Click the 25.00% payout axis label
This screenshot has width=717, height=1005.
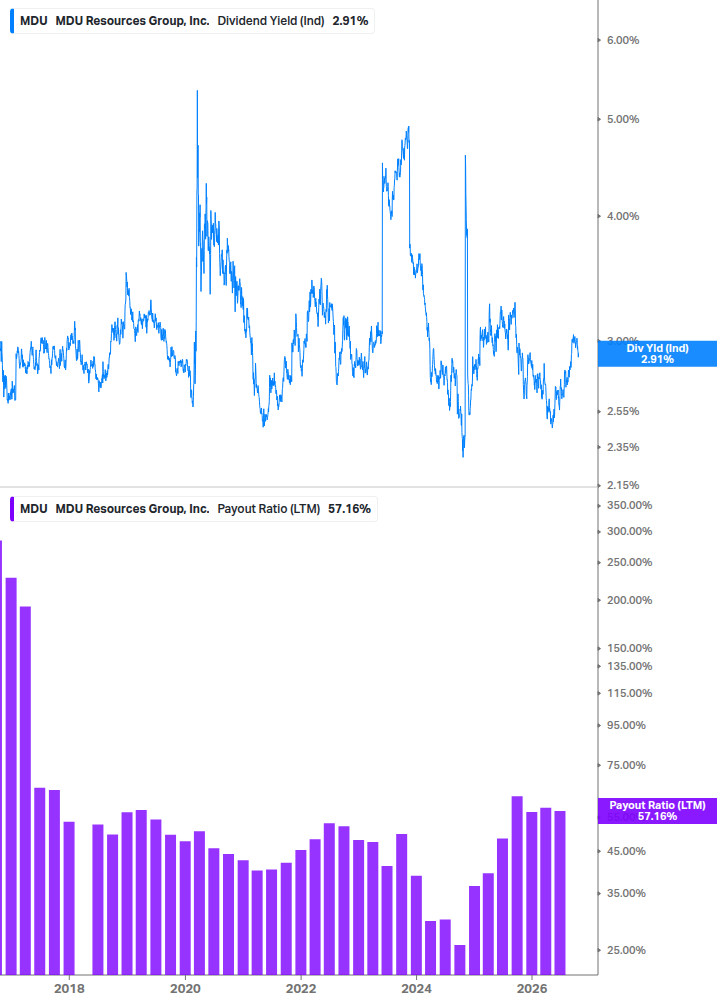[626, 951]
